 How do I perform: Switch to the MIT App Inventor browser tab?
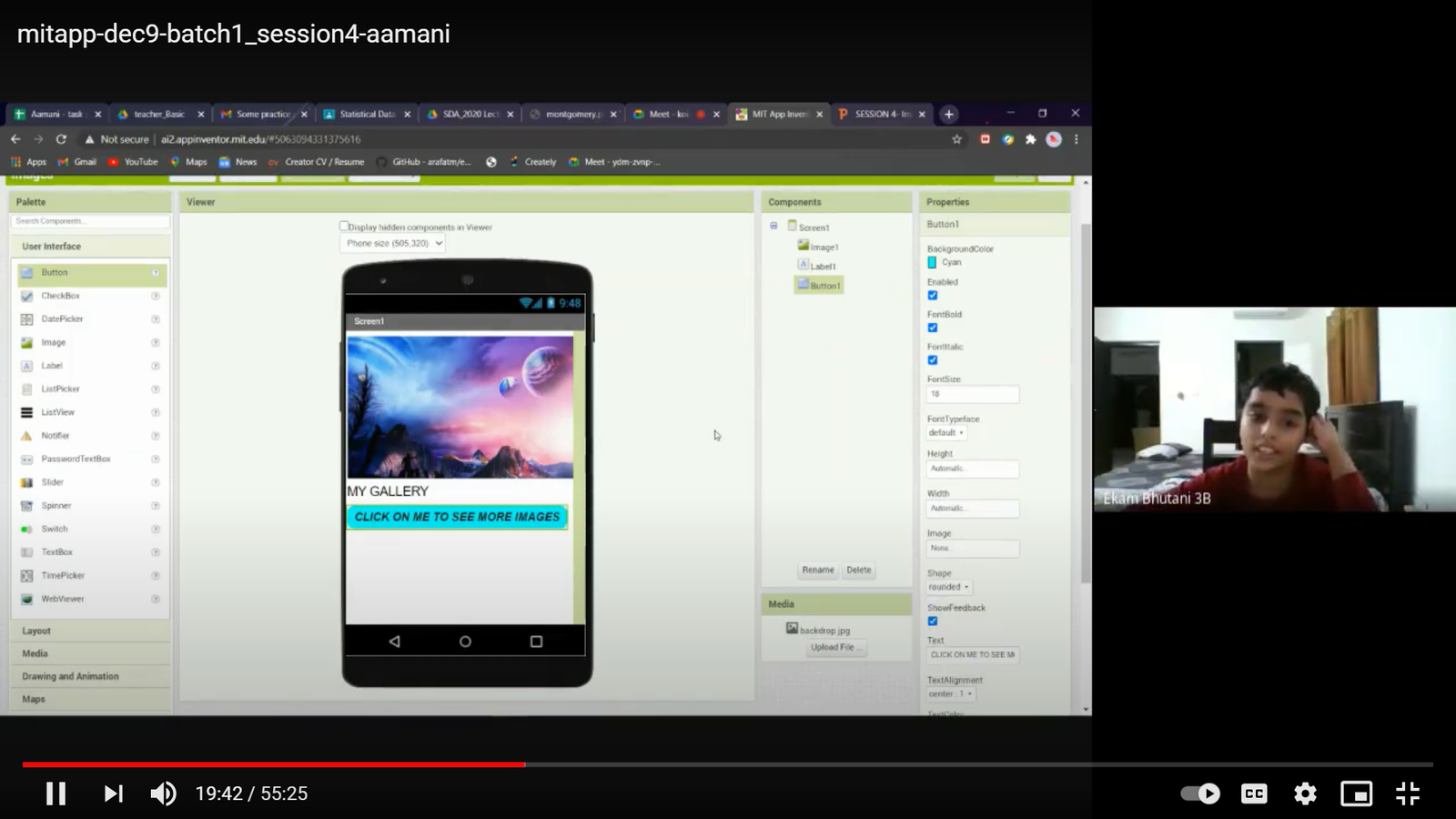pyautogui.click(x=778, y=114)
